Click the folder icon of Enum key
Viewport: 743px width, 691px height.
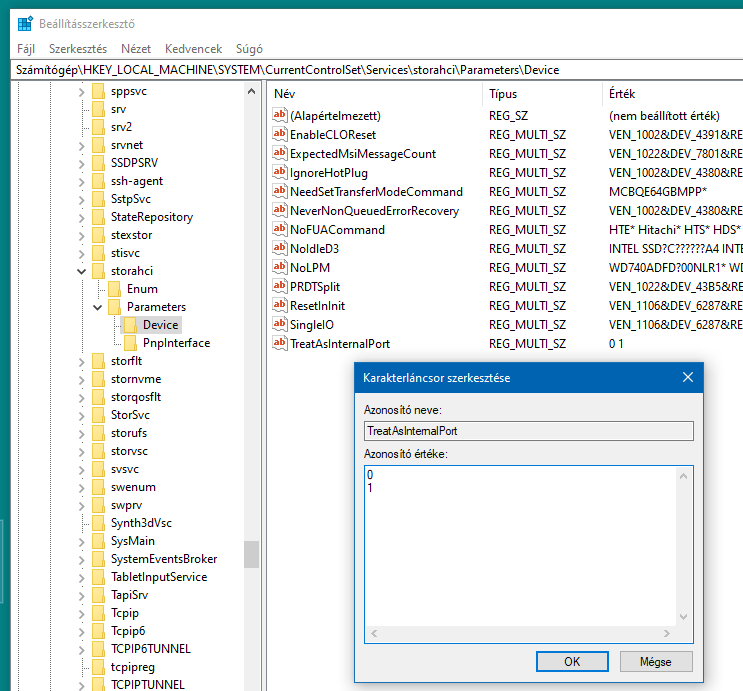[115, 289]
